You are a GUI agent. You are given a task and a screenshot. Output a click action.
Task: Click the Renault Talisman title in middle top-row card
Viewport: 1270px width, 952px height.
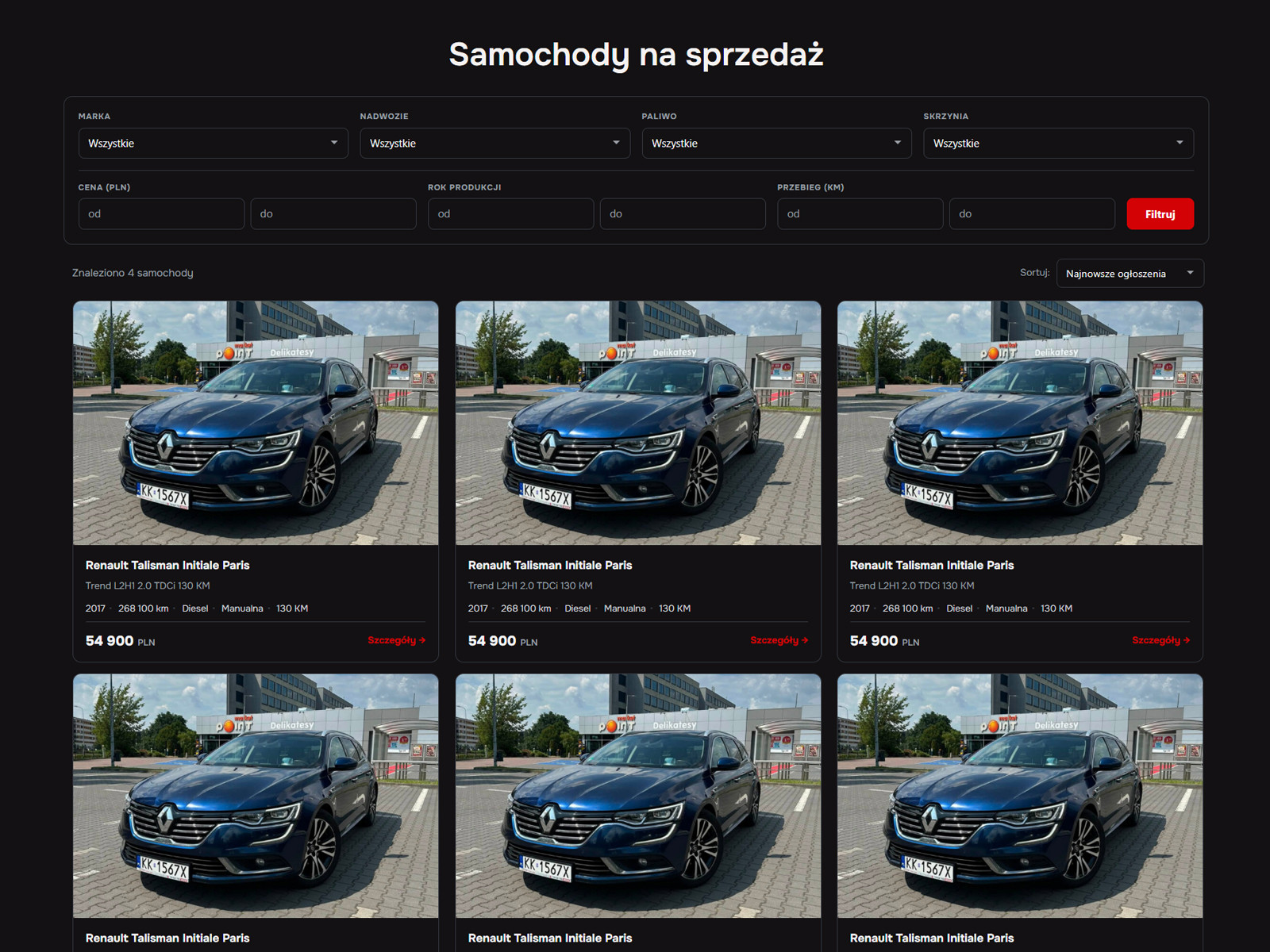[x=550, y=566]
